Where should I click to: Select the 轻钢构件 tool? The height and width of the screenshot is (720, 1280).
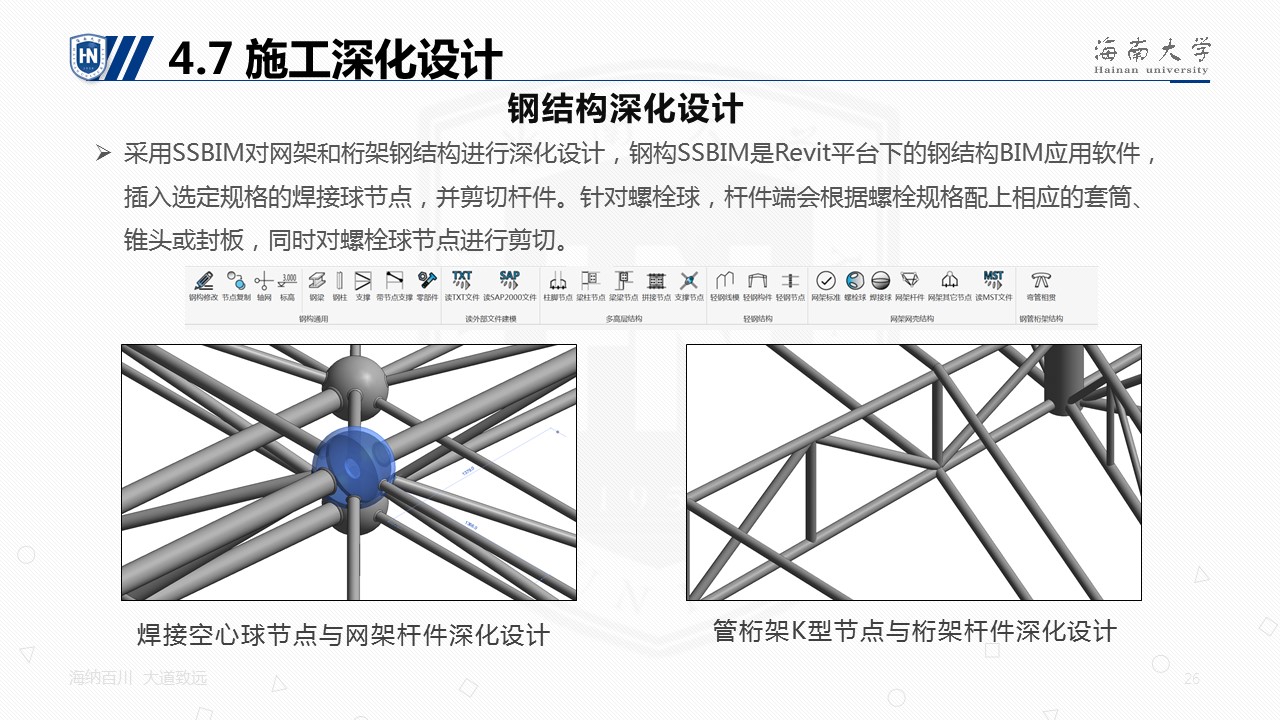click(x=758, y=286)
